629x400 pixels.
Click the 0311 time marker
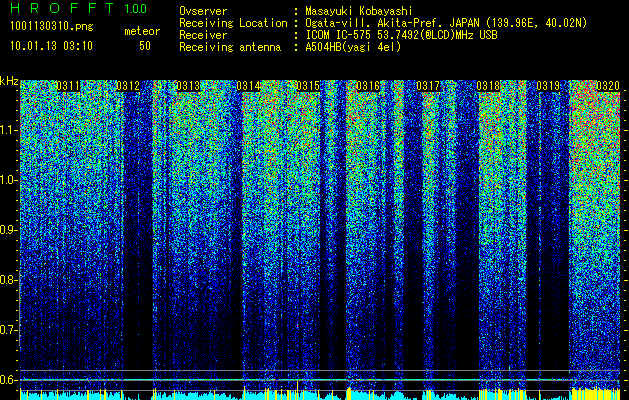(68, 86)
